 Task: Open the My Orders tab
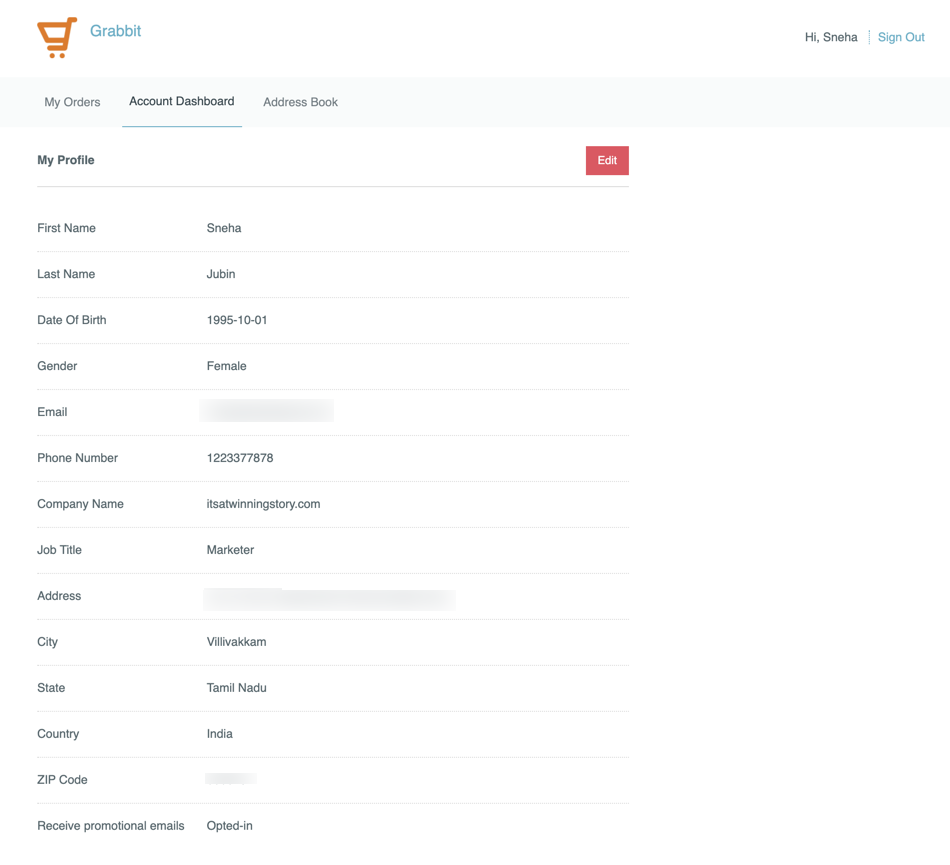(x=72, y=102)
